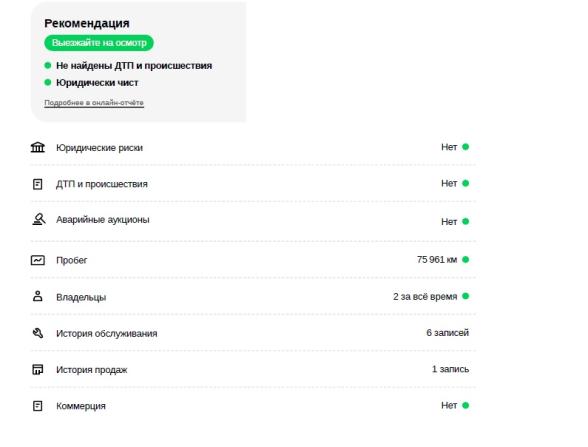Open the 1 запись sales history count
Viewport: 588px width, 447px height.
coord(450,369)
